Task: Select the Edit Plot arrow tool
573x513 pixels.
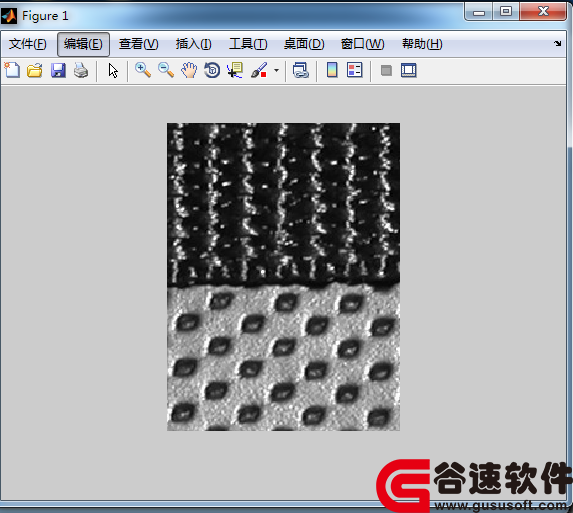Action: click(113, 70)
